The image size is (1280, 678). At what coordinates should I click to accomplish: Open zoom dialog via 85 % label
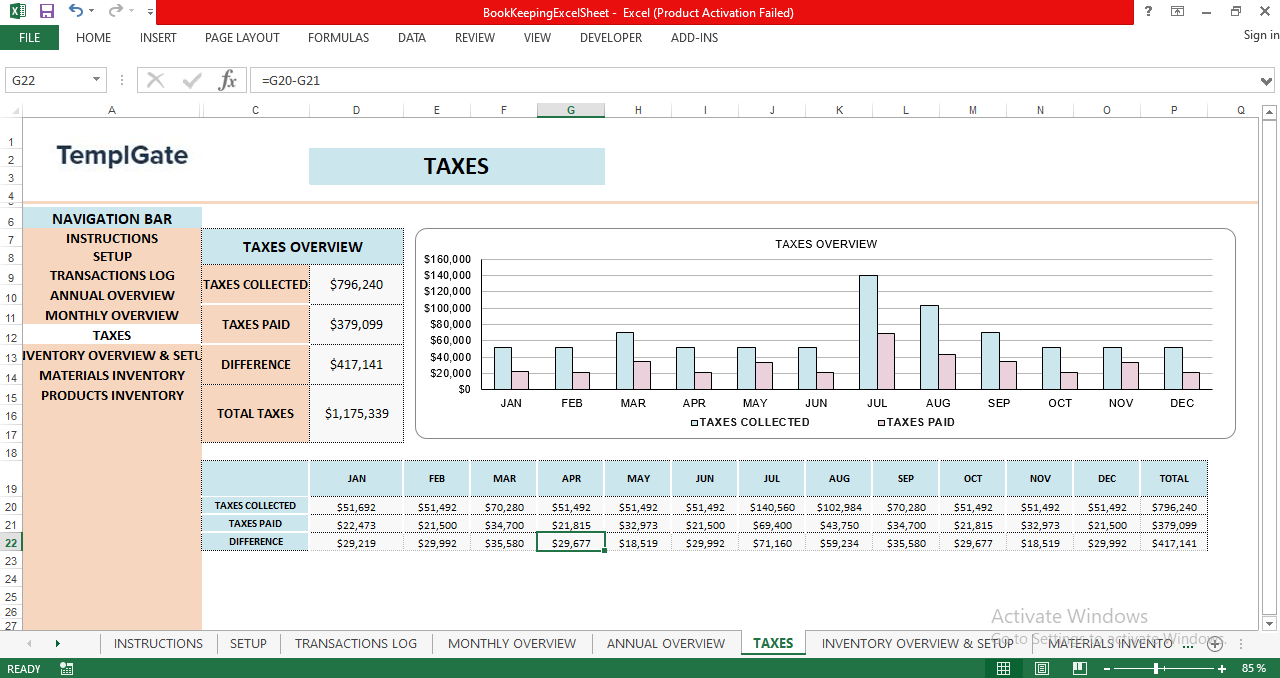[1254, 668]
